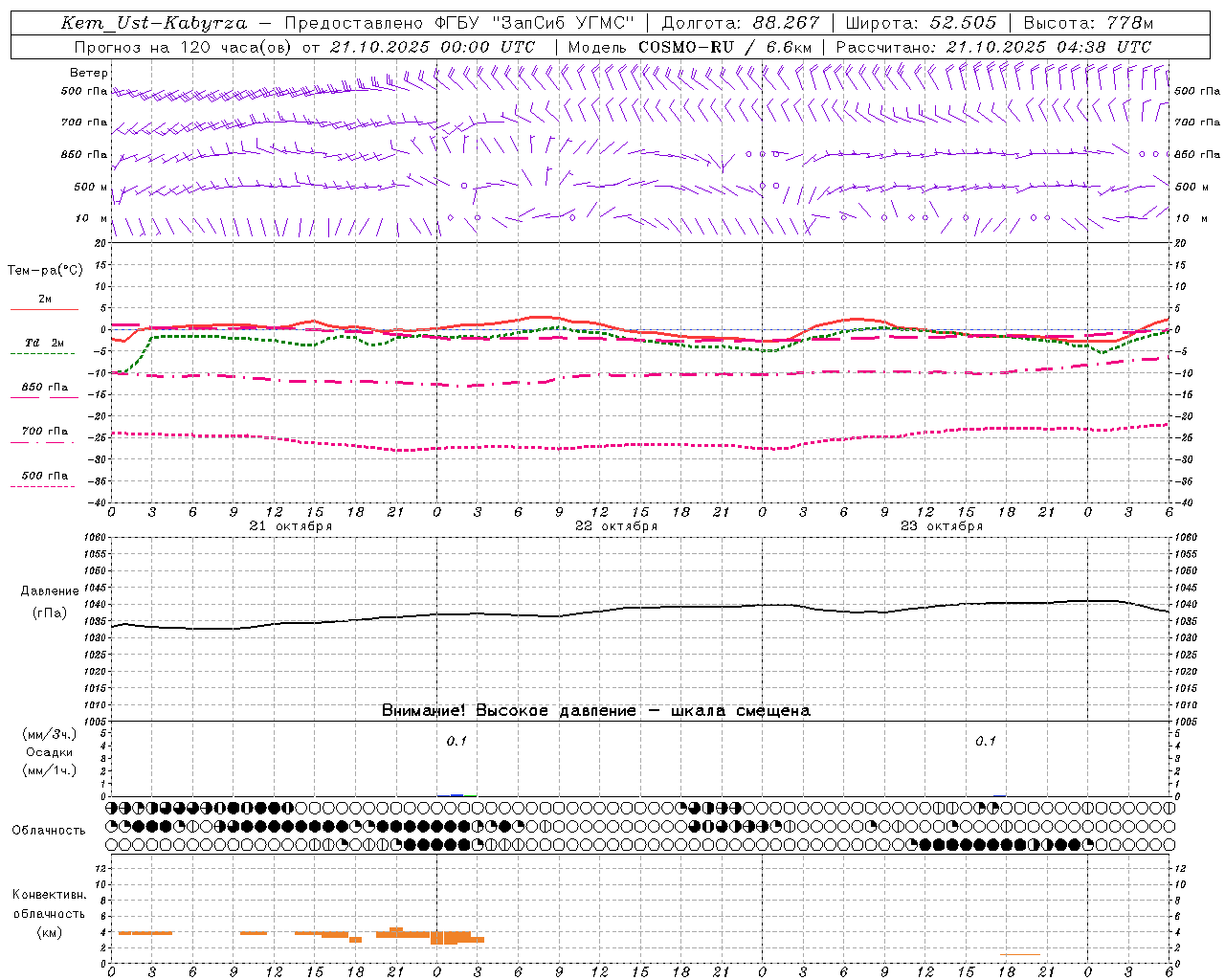Image resolution: width=1225 pixels, height=980 pixels.
Task: Click the 'Ветер' wind panel label
Action: tap(89, 73)
